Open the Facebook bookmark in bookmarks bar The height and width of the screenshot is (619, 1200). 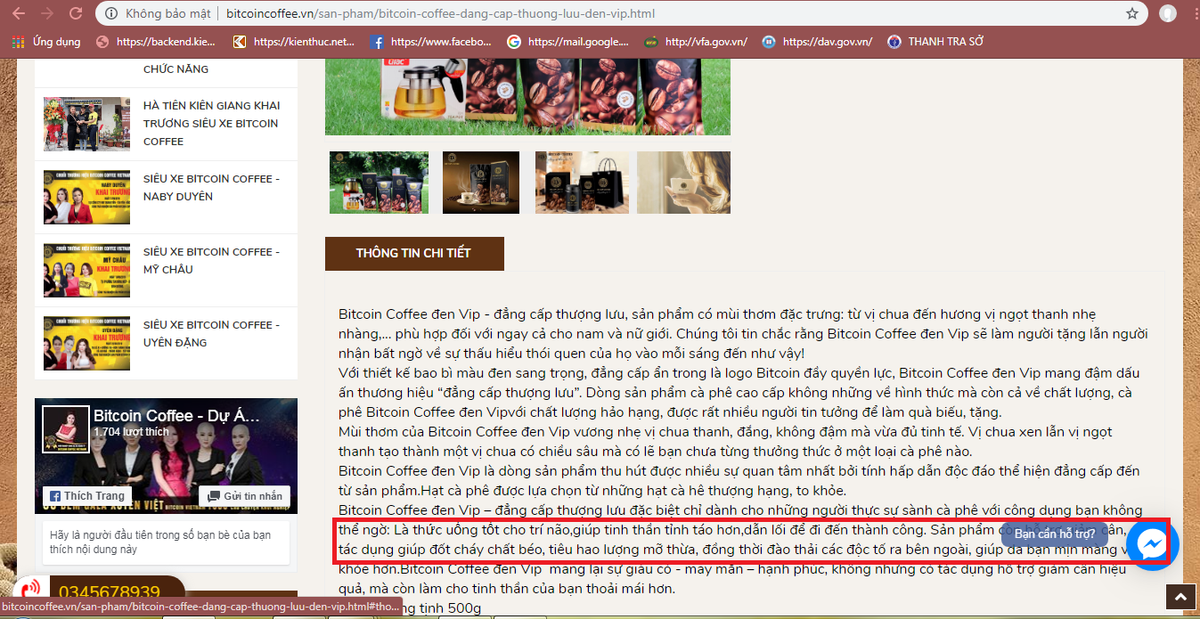point(430,42)
